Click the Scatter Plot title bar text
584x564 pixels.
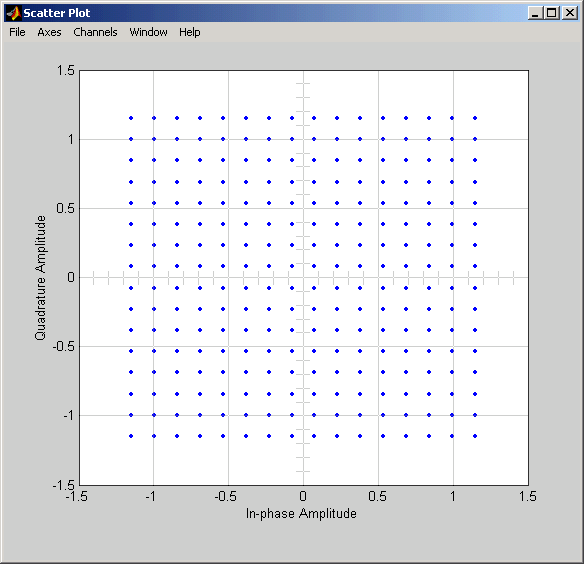coord(57,13)
